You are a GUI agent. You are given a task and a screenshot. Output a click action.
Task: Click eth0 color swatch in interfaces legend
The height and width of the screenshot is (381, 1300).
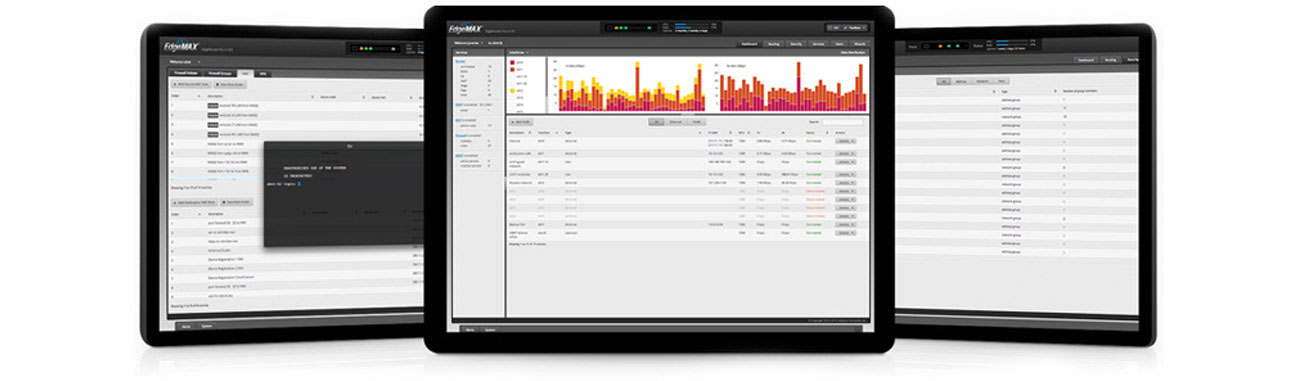(512, 62)
